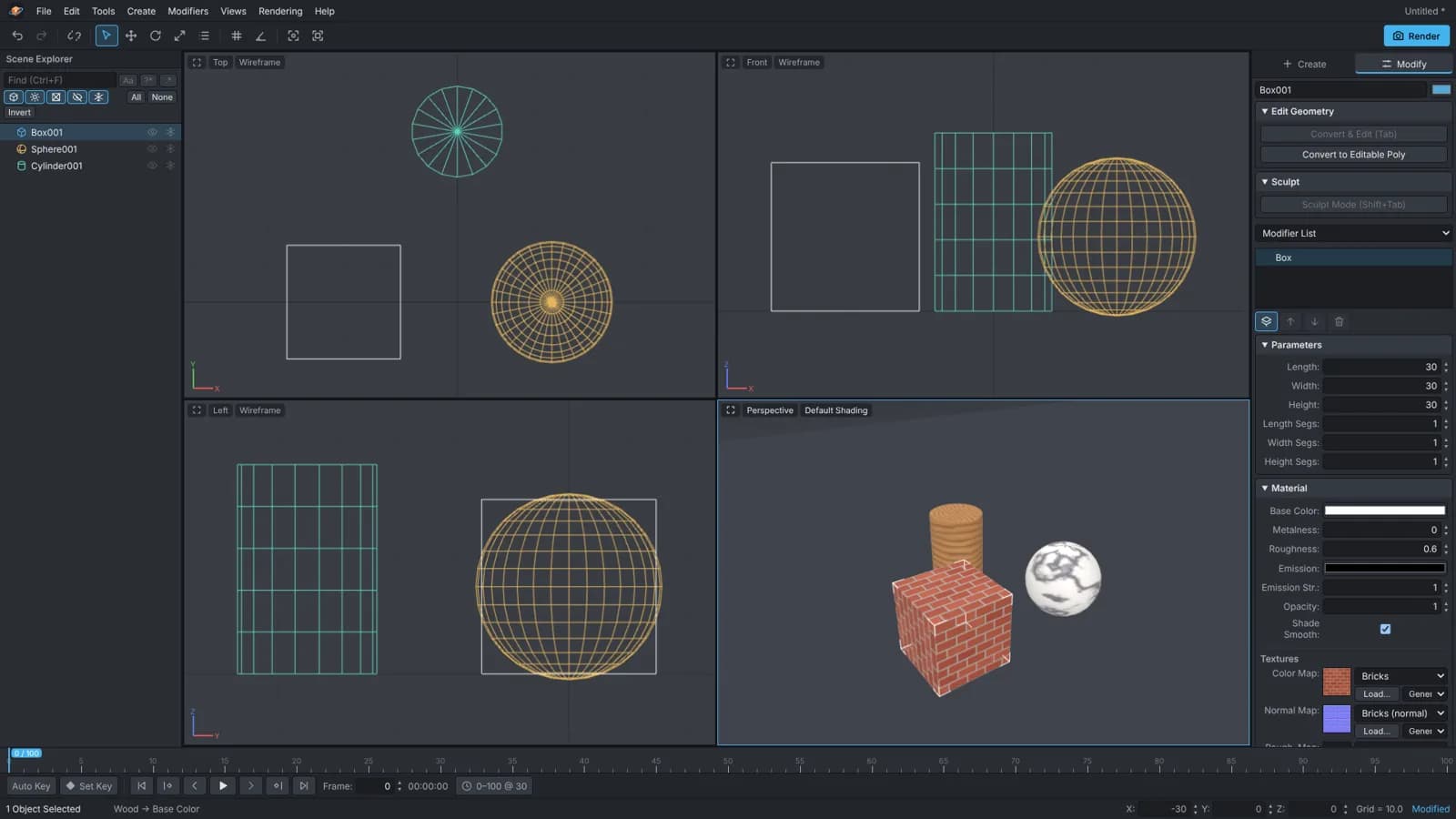The image size is (1456, 819).
Task: Open the Rendering menu
Action: click(x=280, y=11)
